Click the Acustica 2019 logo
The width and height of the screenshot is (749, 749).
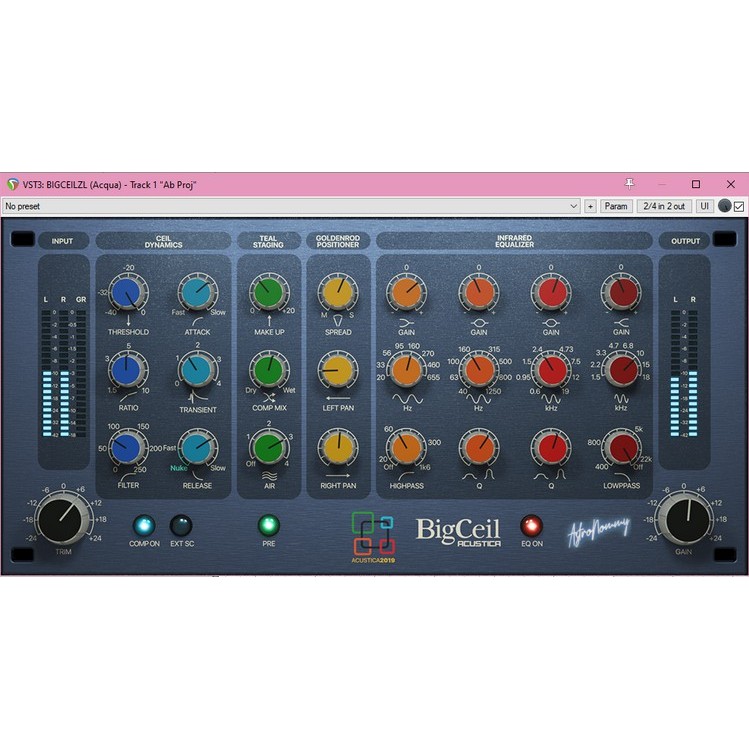373,537
